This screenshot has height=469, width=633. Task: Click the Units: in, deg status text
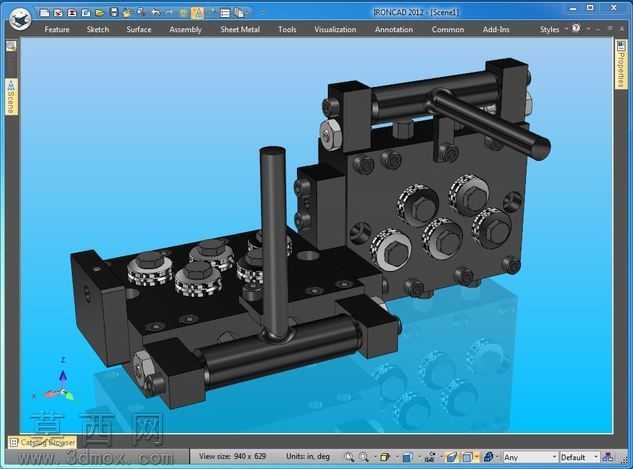(x=308, y=456)
